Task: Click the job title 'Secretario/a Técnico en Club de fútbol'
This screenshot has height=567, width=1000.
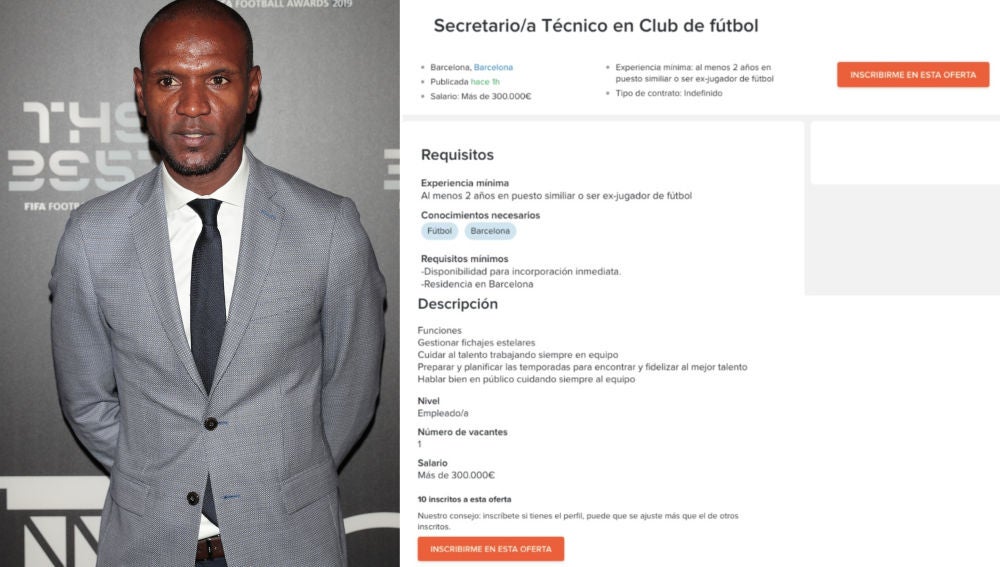Action: [594, 27]
